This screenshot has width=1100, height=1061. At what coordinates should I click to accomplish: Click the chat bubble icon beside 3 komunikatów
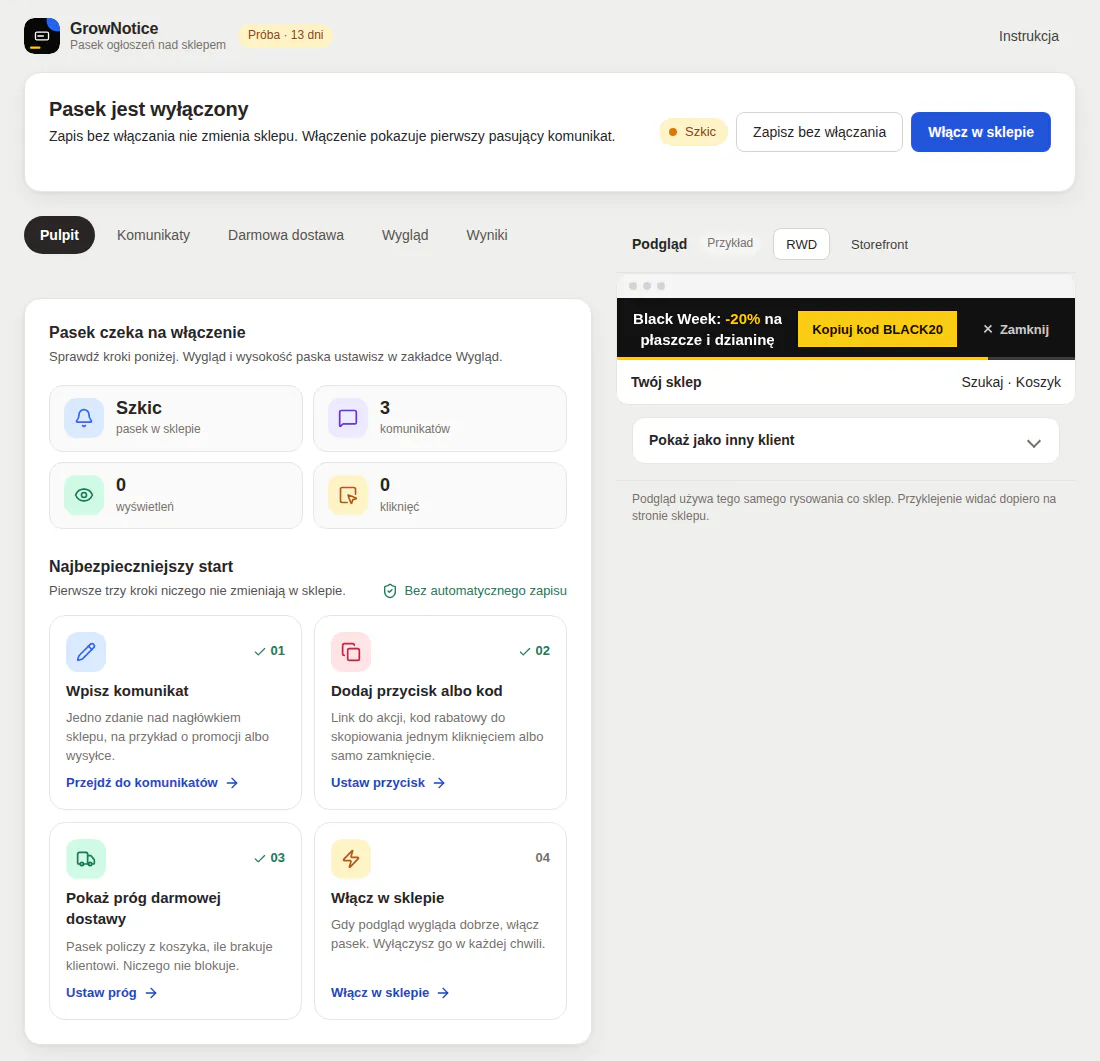tap(348, 418)
